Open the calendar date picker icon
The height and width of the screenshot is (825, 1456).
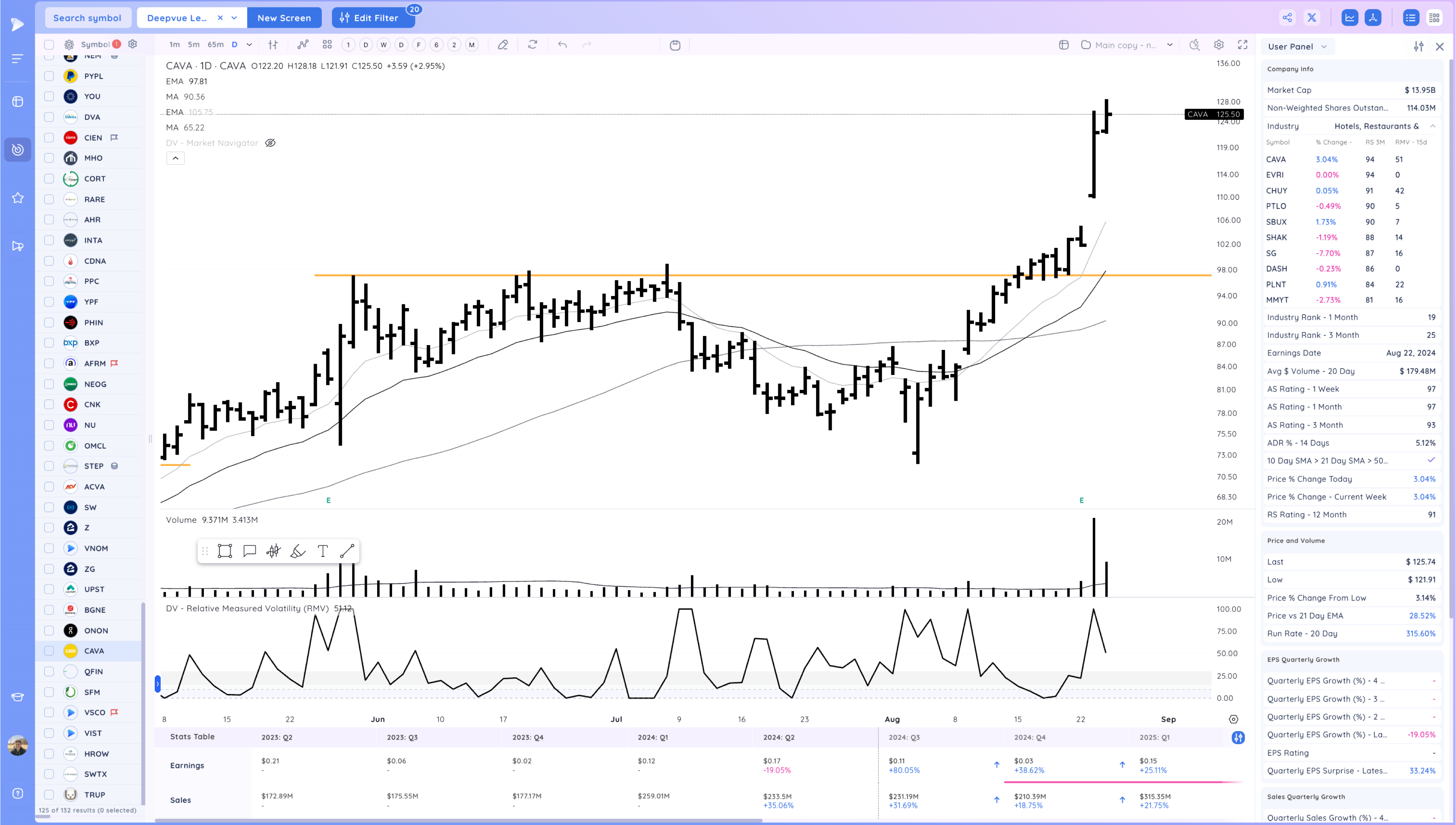pyautogui.click(x=675, y=45)
